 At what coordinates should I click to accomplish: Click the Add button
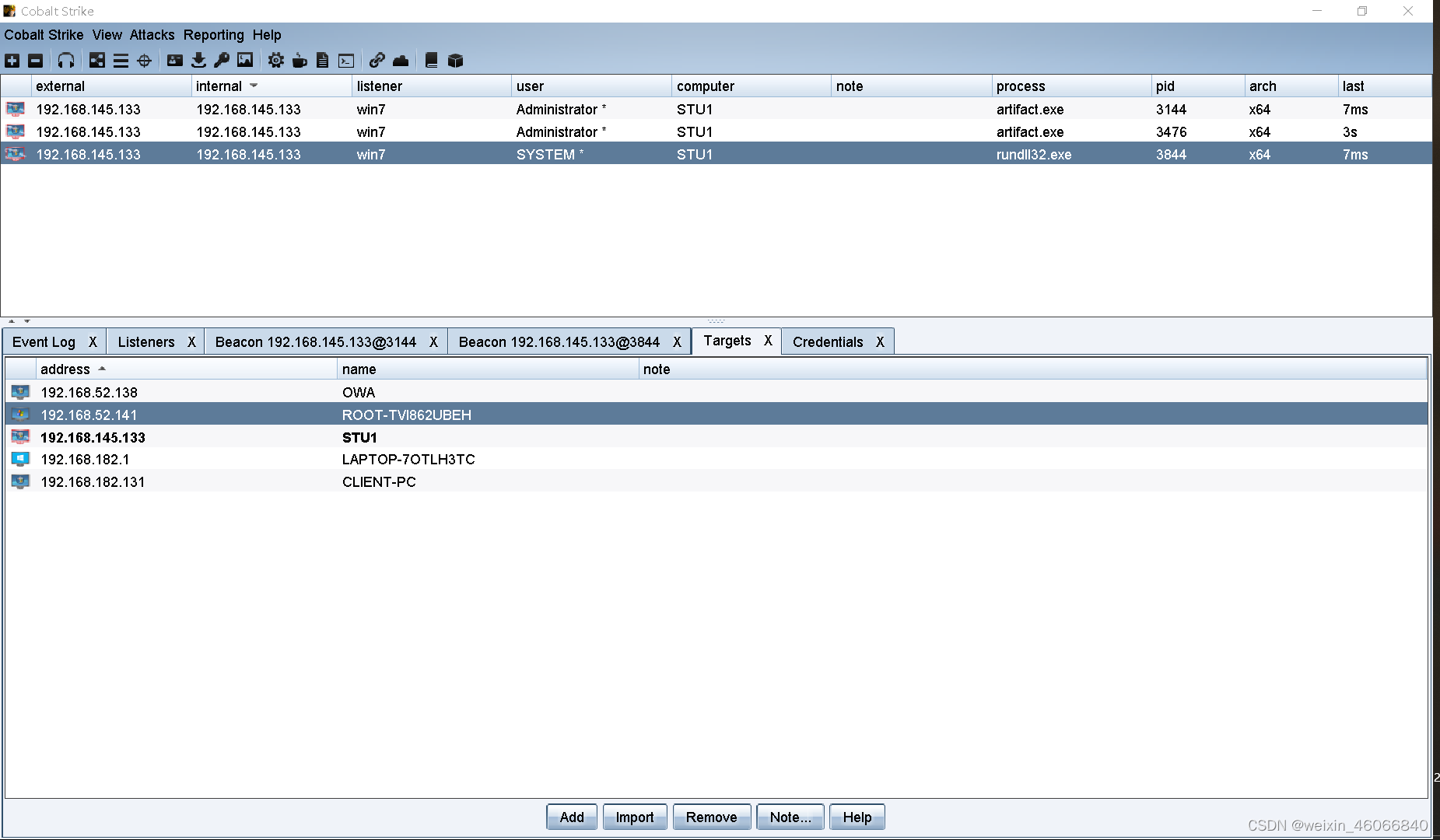tap(572, 817)
